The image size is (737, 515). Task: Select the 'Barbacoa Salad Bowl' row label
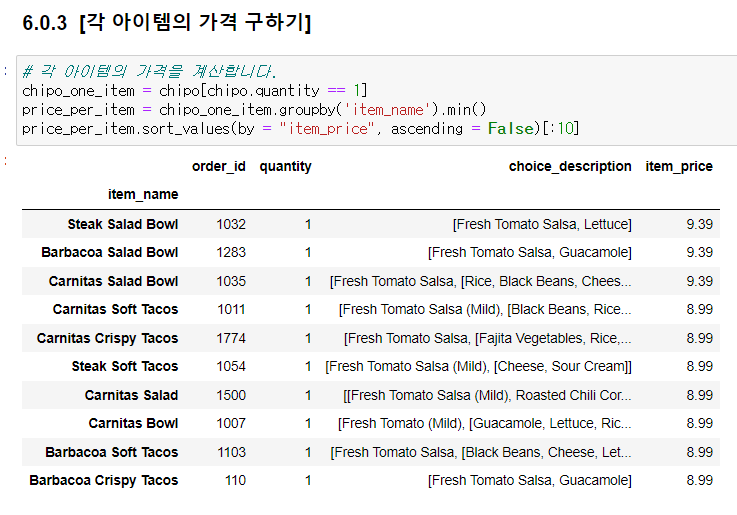click(x=110, y=252)
